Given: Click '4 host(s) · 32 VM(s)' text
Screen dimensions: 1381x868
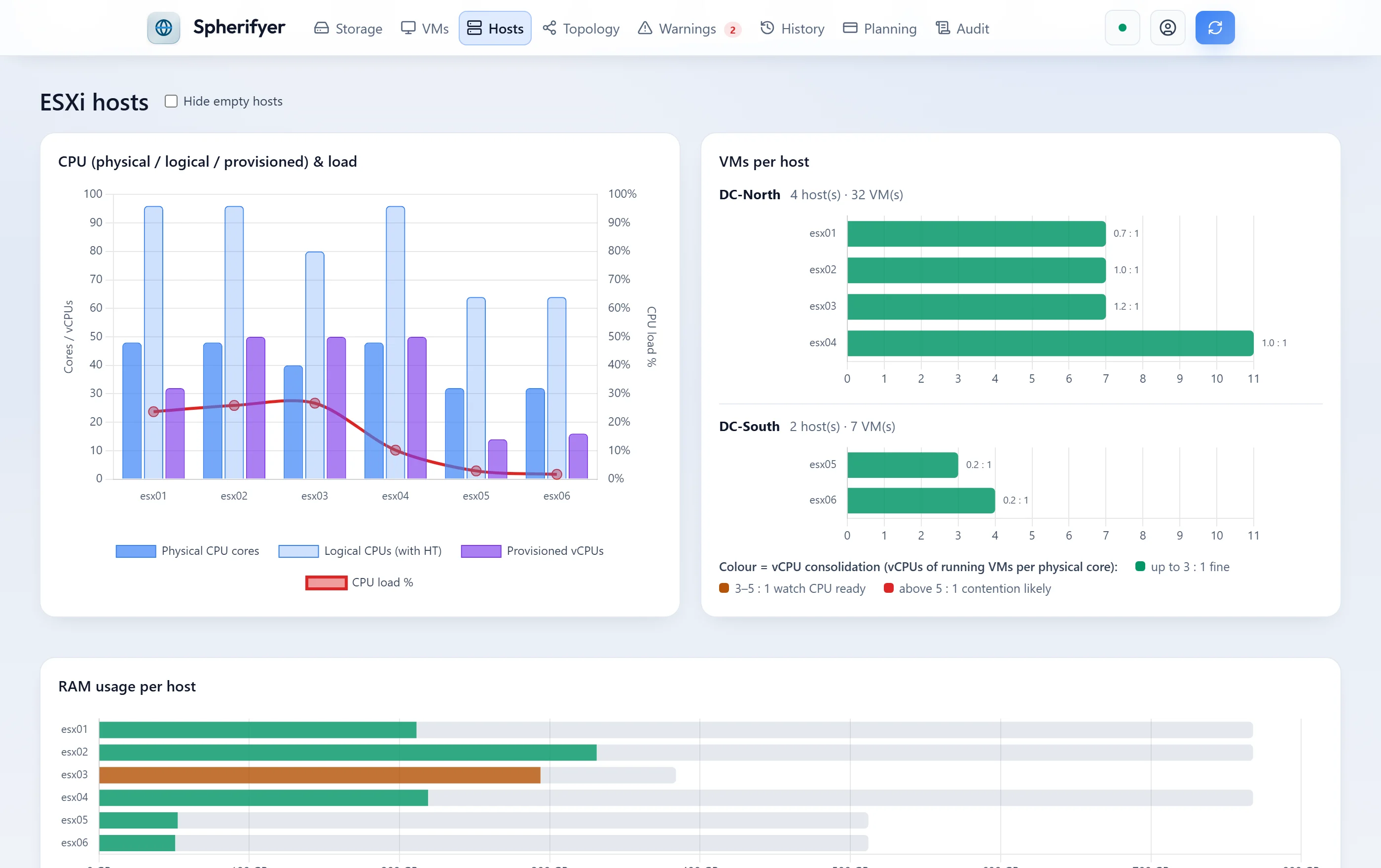Looking at the screenshot, I should point(846,195).
